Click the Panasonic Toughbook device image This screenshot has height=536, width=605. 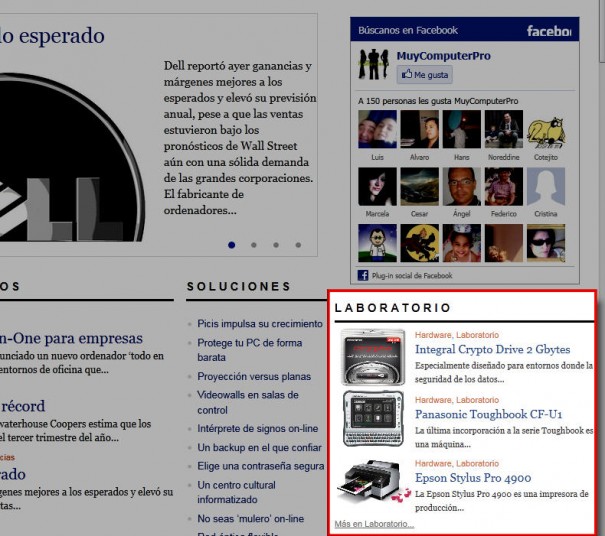point(372,417)
